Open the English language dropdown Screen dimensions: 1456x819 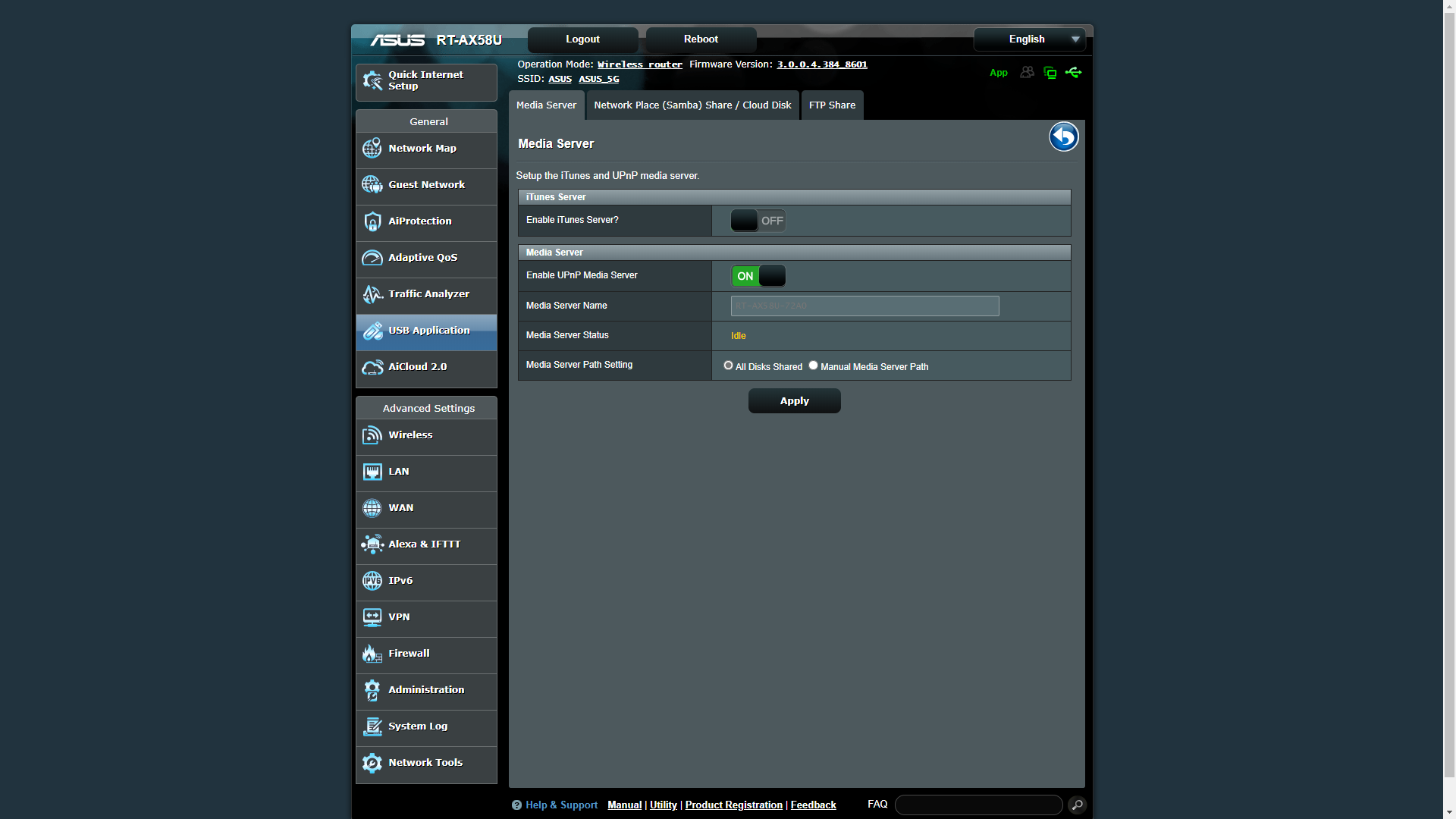[1029, 39]
